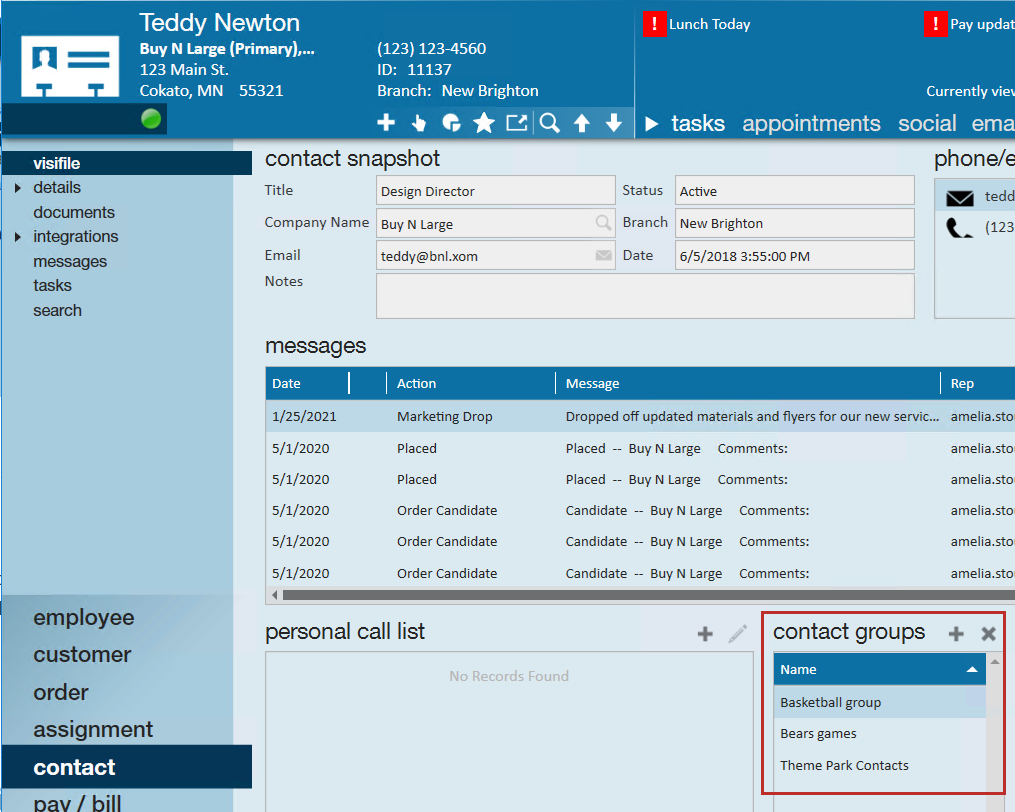Click the Buy N Large (Primary) company link
The width and height of the screenshot is (1015, 812).
227,49
